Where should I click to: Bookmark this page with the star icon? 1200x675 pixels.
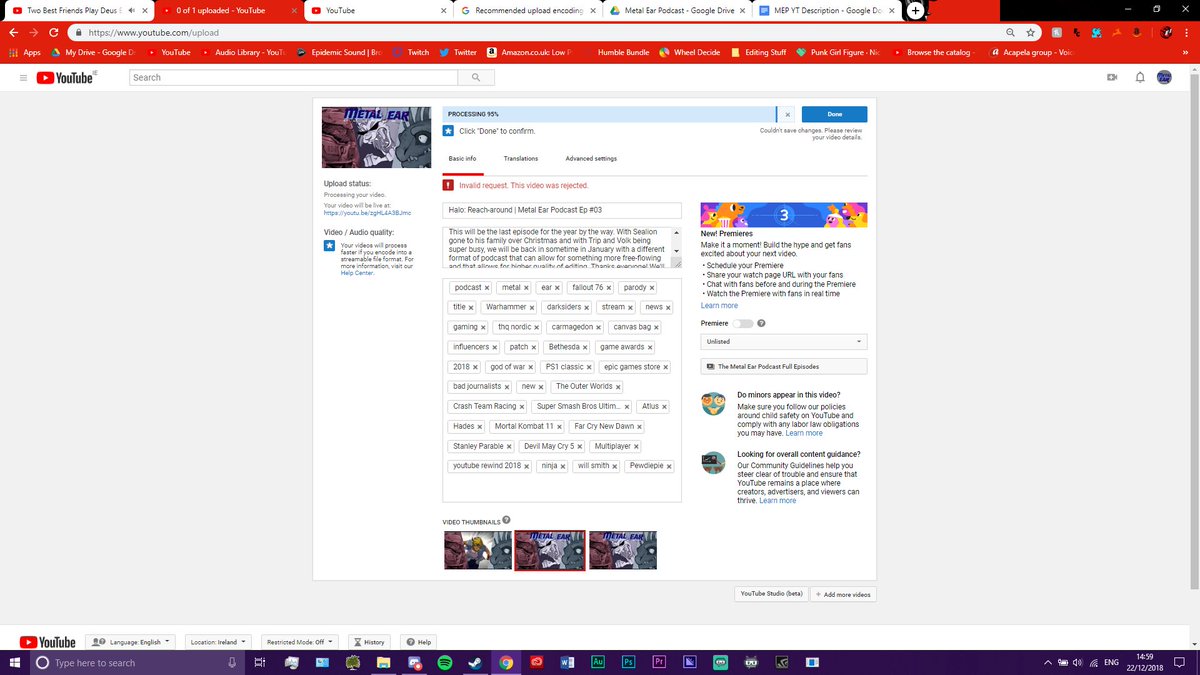pyautogui.click(x=1030, y=32)
